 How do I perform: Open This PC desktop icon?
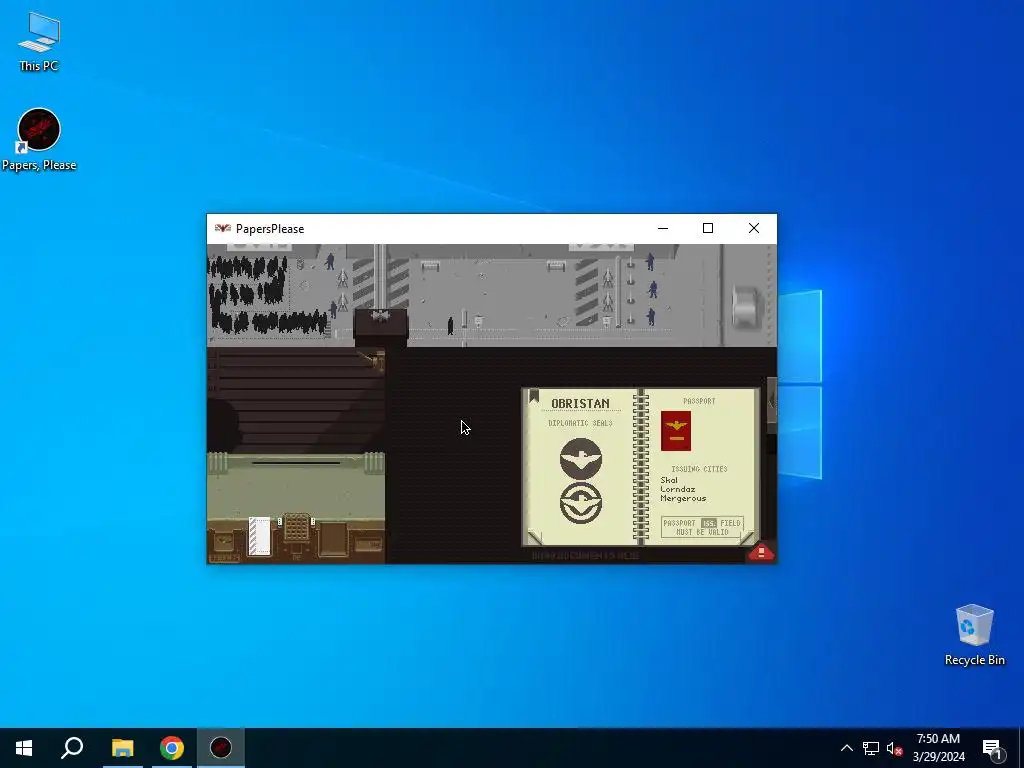(x=39, y=41)
